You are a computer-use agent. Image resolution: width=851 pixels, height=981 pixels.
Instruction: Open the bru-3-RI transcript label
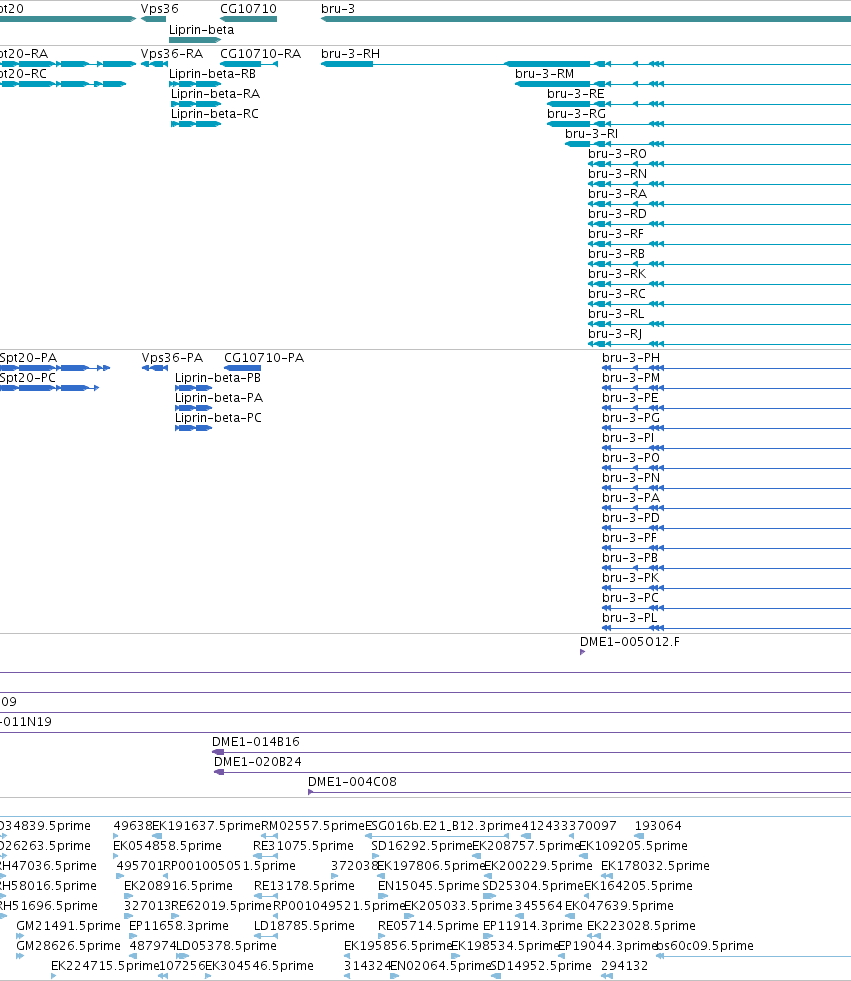pyautogui.click(x=591, y=134)
